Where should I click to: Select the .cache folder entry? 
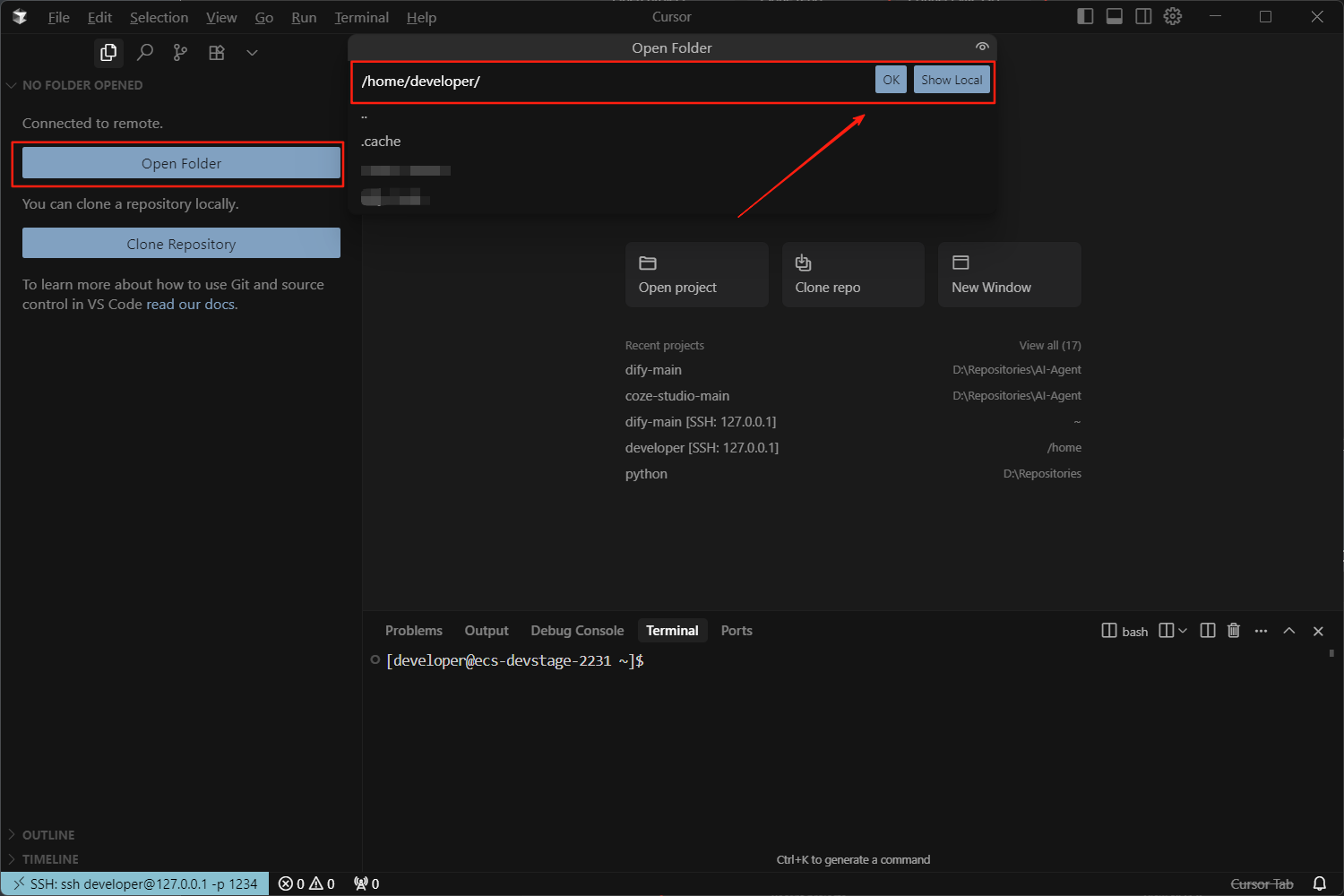[672, 142]
